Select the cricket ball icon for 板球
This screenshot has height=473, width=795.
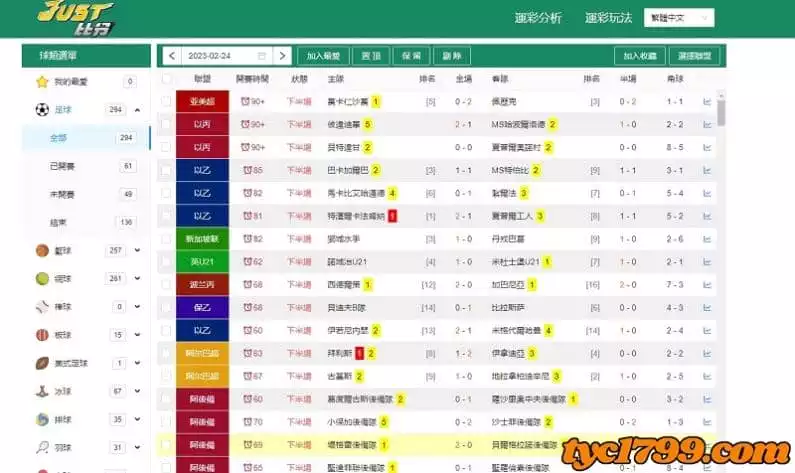click(x=42, y=335)
